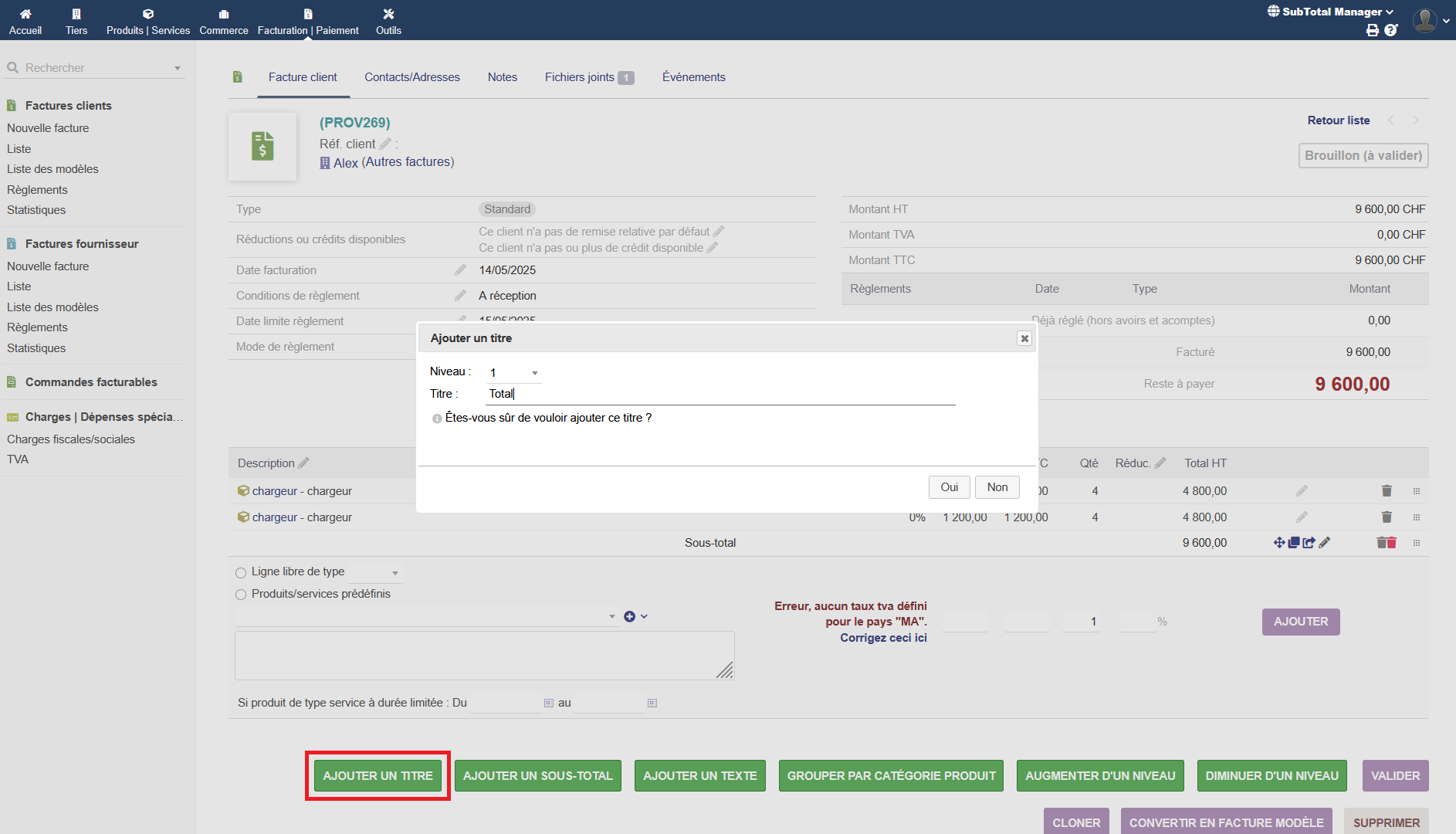This screenshot has height=834, width=1456.
Task: Select Produits/services prédéfinis radio option
Action: pyautogui.click(x=241, y=595)
